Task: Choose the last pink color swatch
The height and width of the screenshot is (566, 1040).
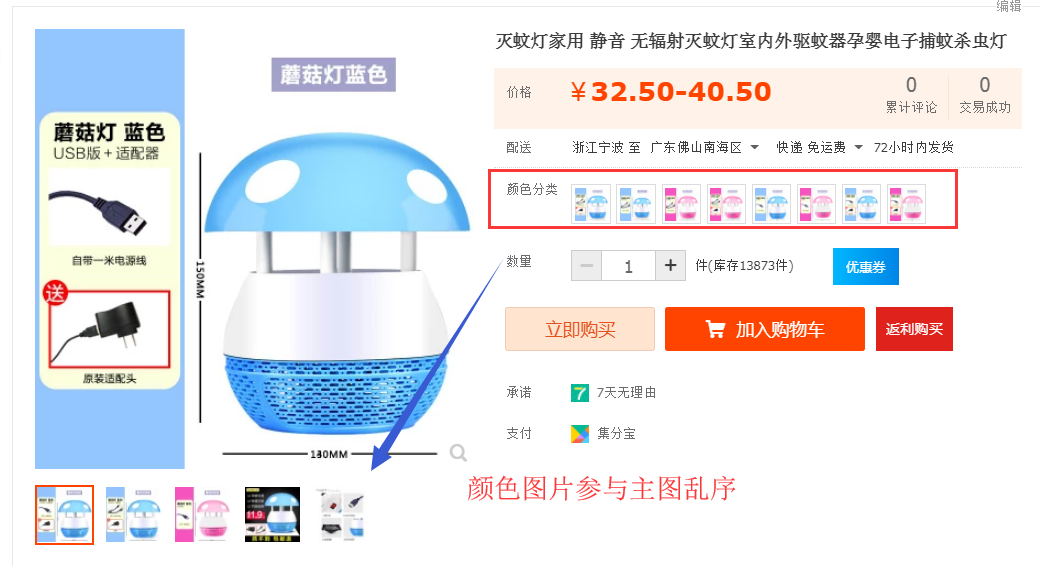Action: pos(907,204)
